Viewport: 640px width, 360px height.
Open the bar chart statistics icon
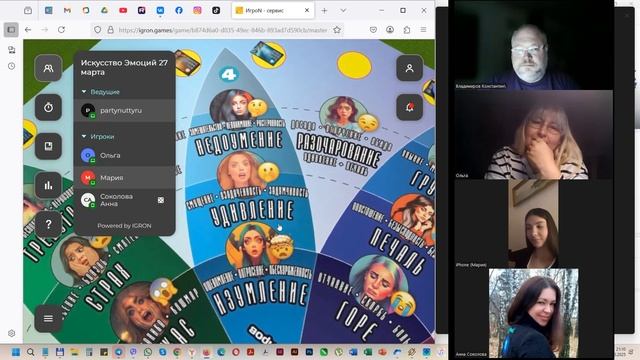tap(48, 185)
